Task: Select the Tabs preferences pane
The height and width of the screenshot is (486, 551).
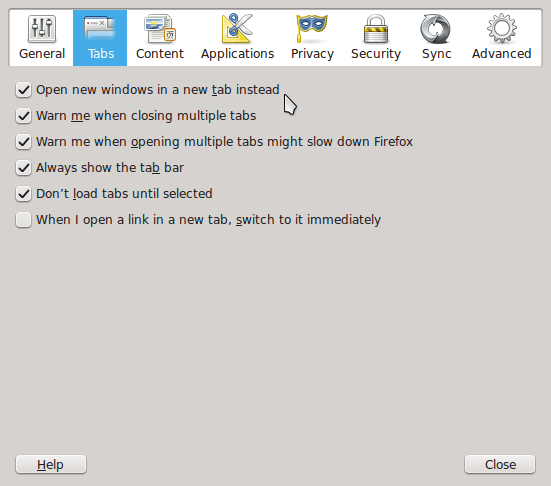Action: 100,38
